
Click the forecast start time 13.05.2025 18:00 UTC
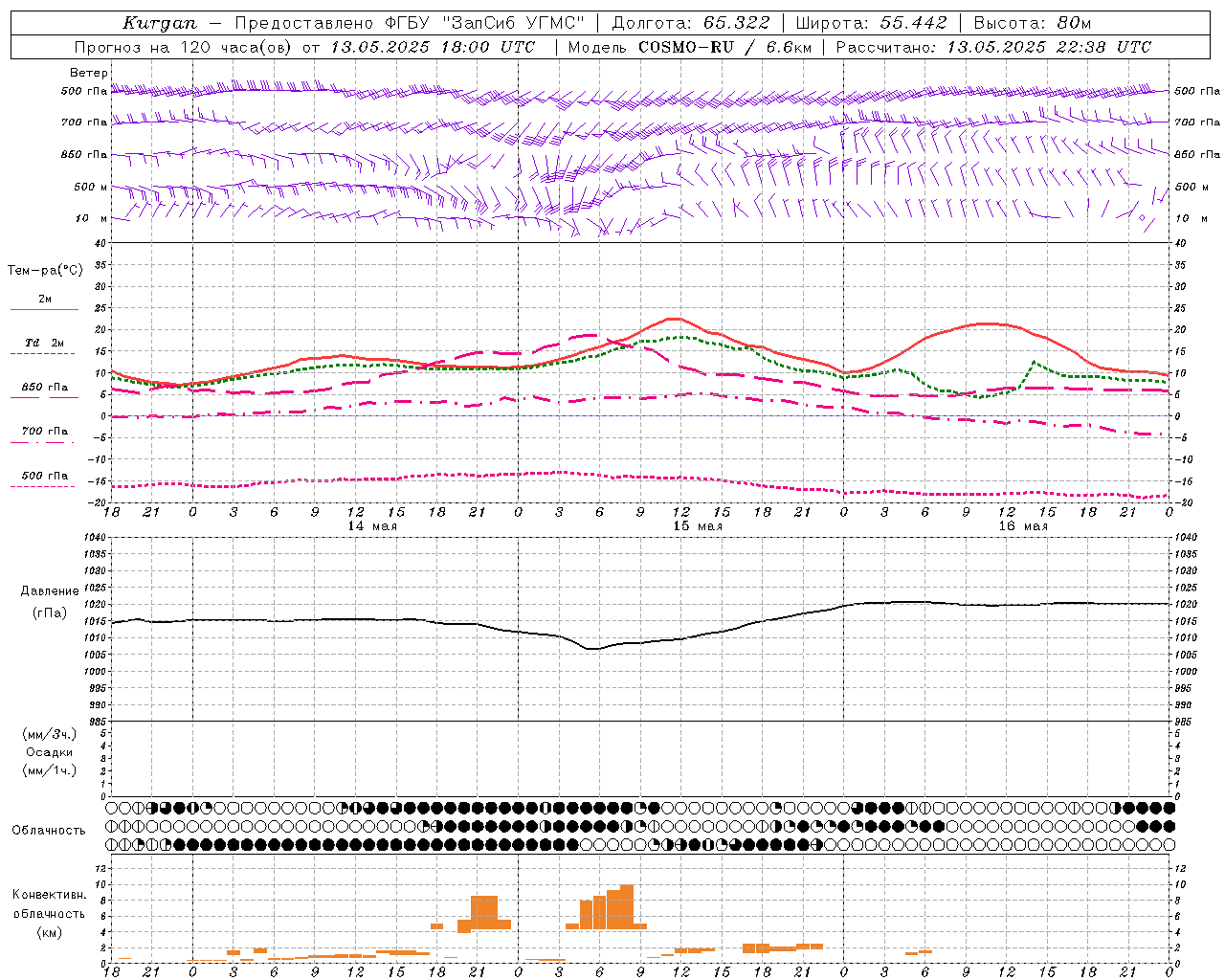433,47
